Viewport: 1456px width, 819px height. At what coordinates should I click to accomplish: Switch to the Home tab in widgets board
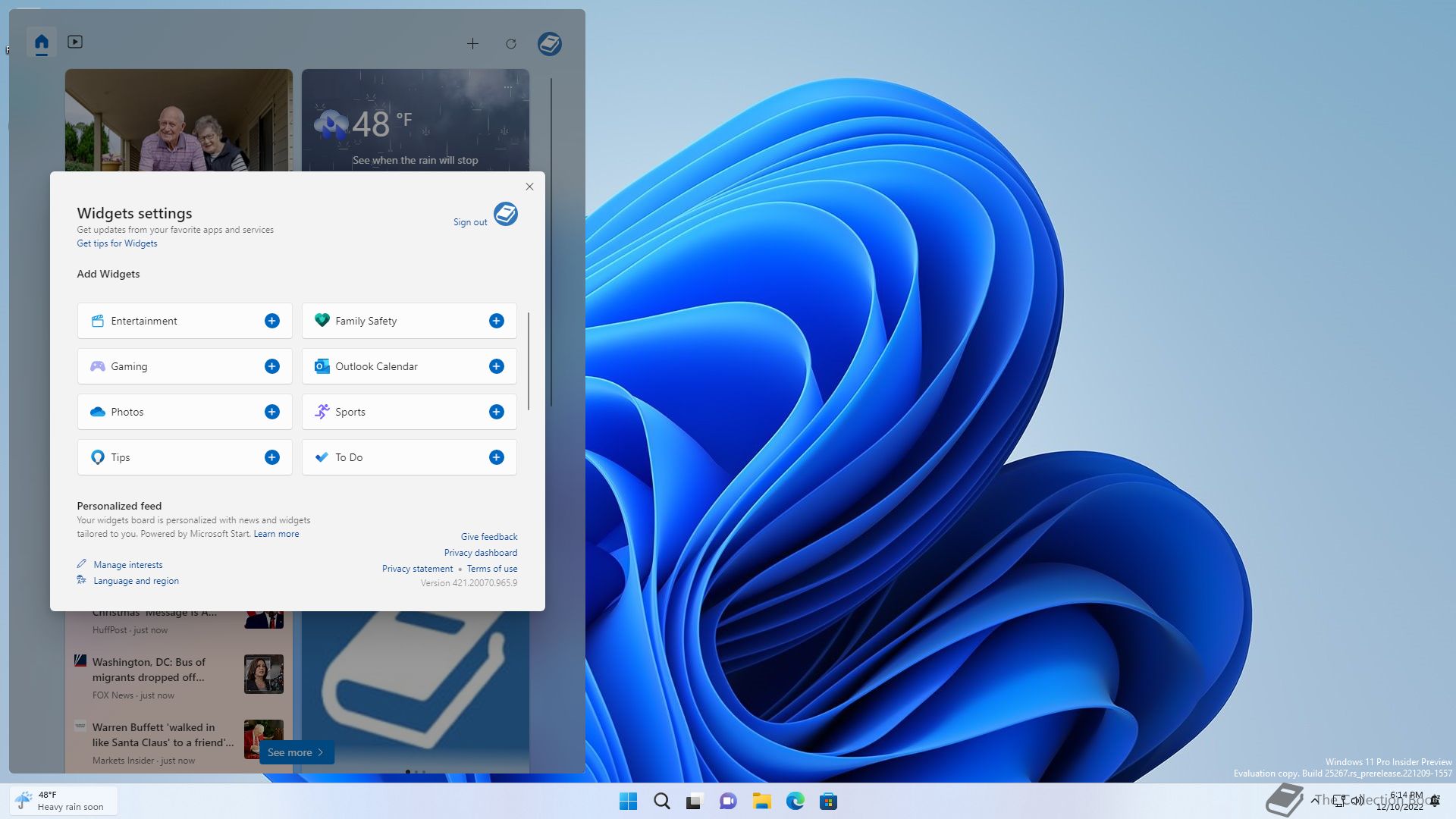point(42,42)
